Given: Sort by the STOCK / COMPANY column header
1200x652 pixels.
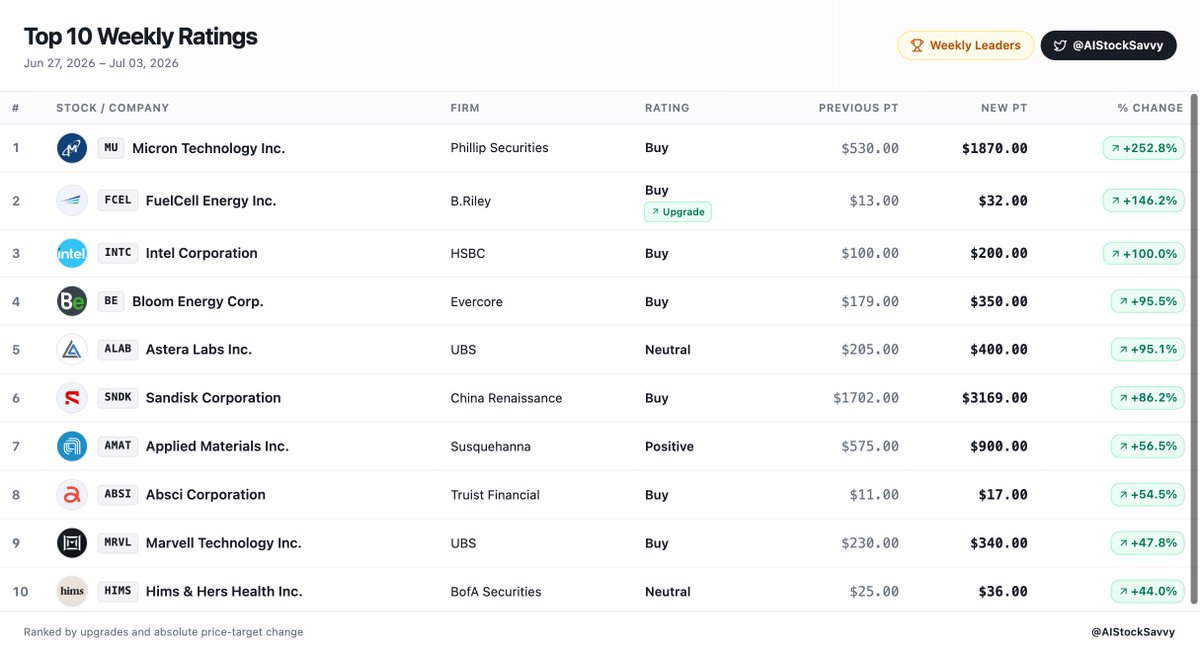Looking at the screenshot, I should [112, 108].
